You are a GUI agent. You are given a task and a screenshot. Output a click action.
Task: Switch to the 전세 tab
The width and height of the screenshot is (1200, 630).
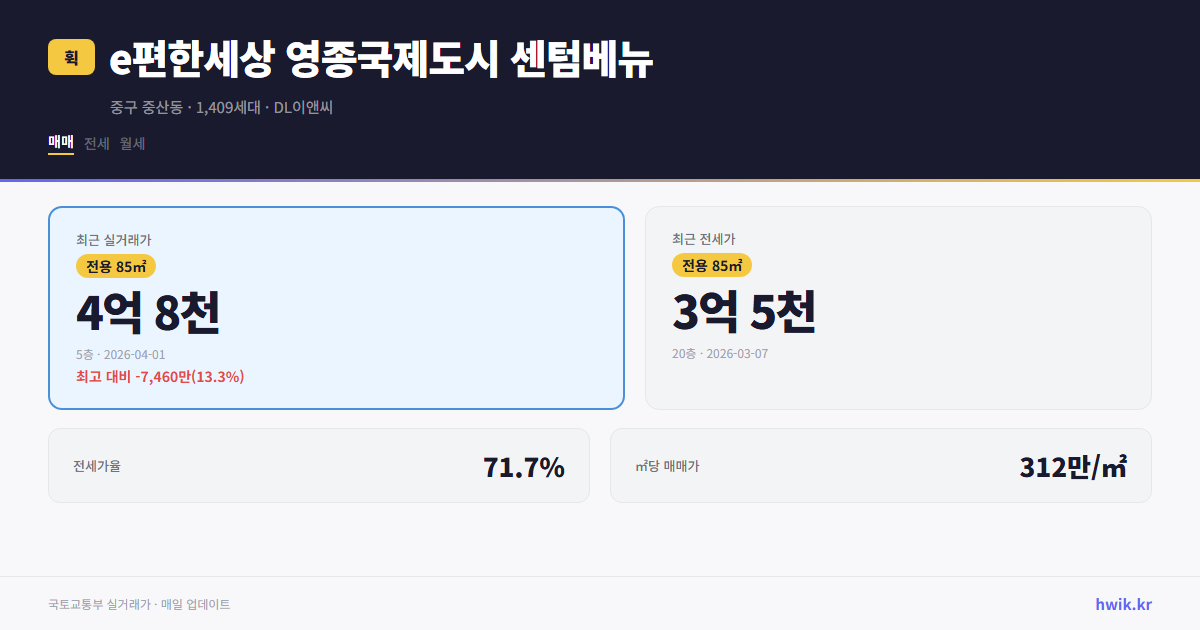click(x=96, y=143)
